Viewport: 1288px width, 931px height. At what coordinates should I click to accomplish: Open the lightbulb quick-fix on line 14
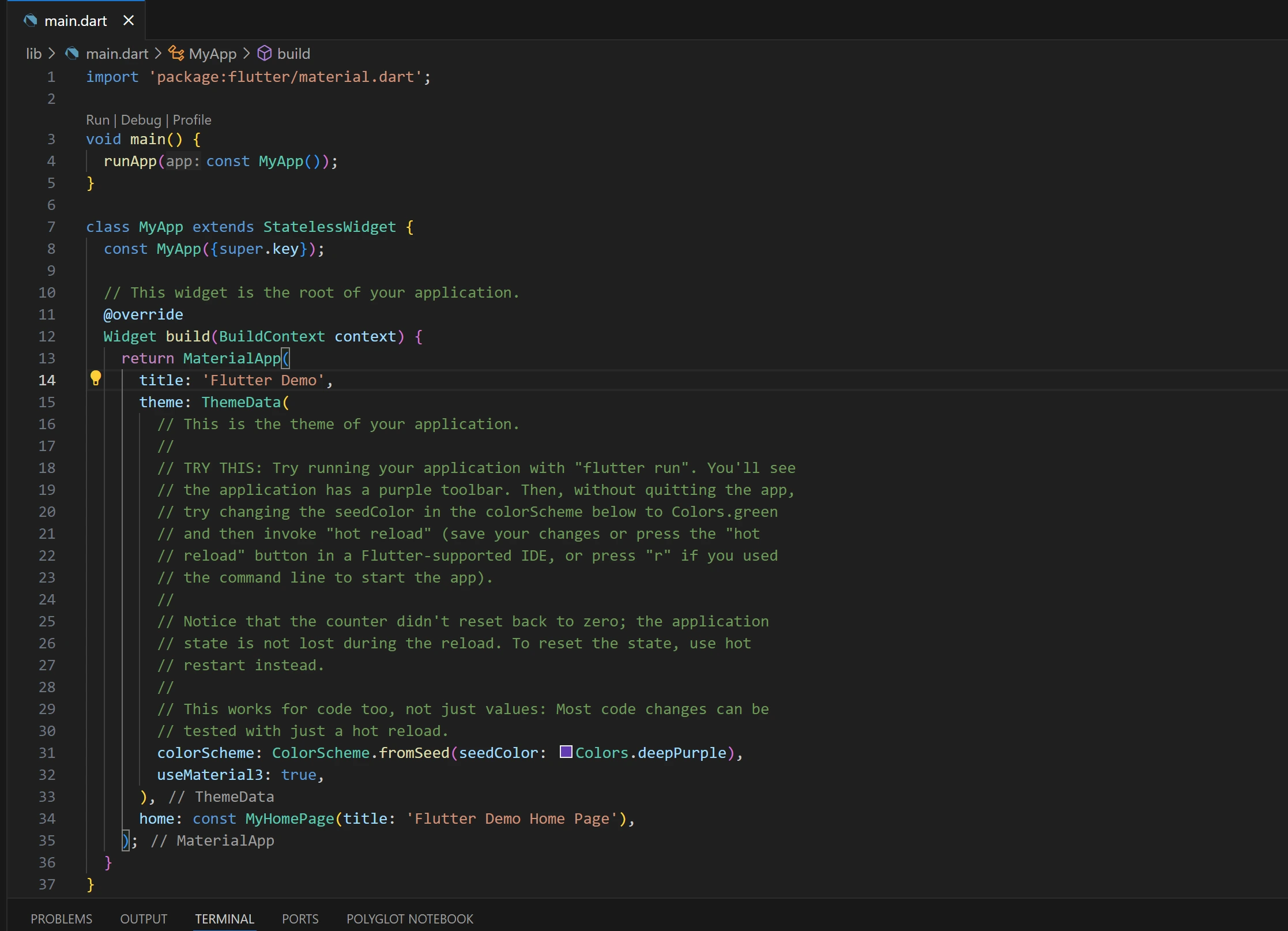[96, 378]
